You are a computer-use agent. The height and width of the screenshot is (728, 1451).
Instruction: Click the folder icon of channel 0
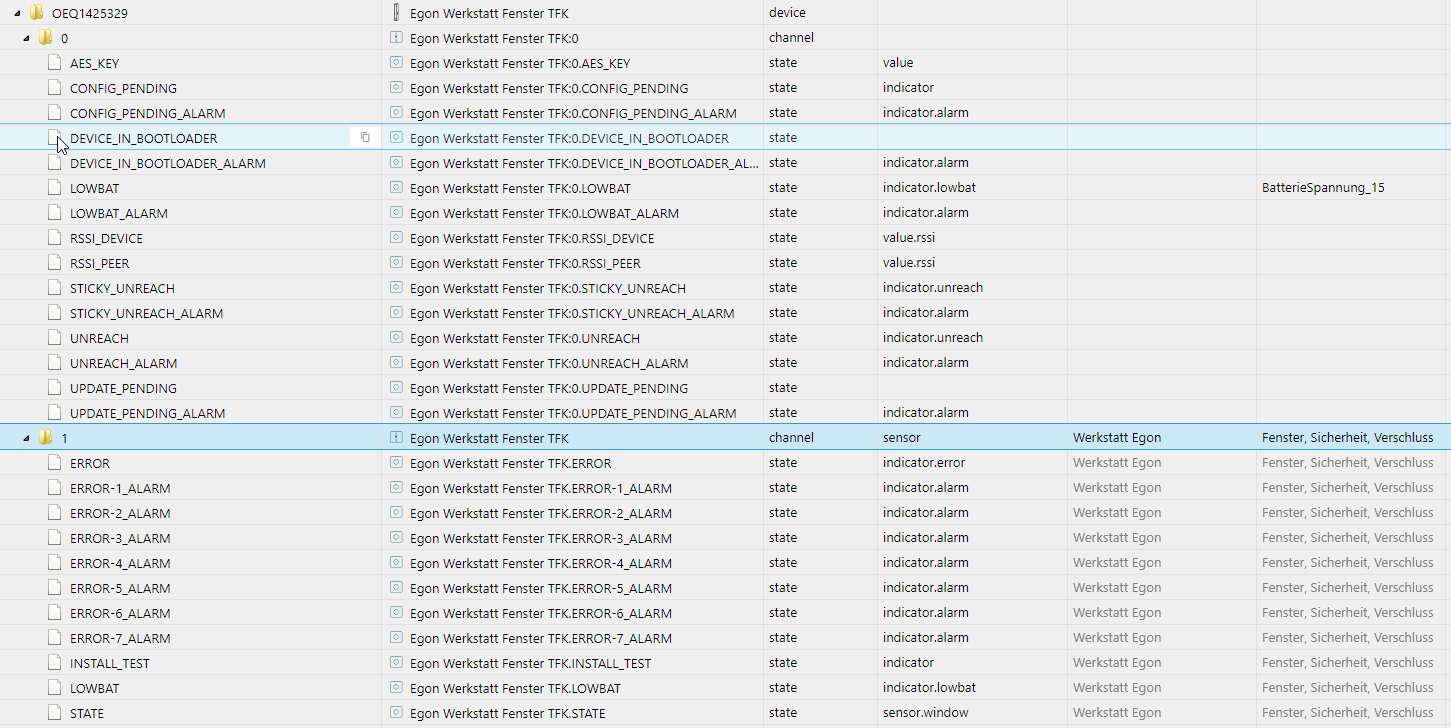click(x=46, y=38)
